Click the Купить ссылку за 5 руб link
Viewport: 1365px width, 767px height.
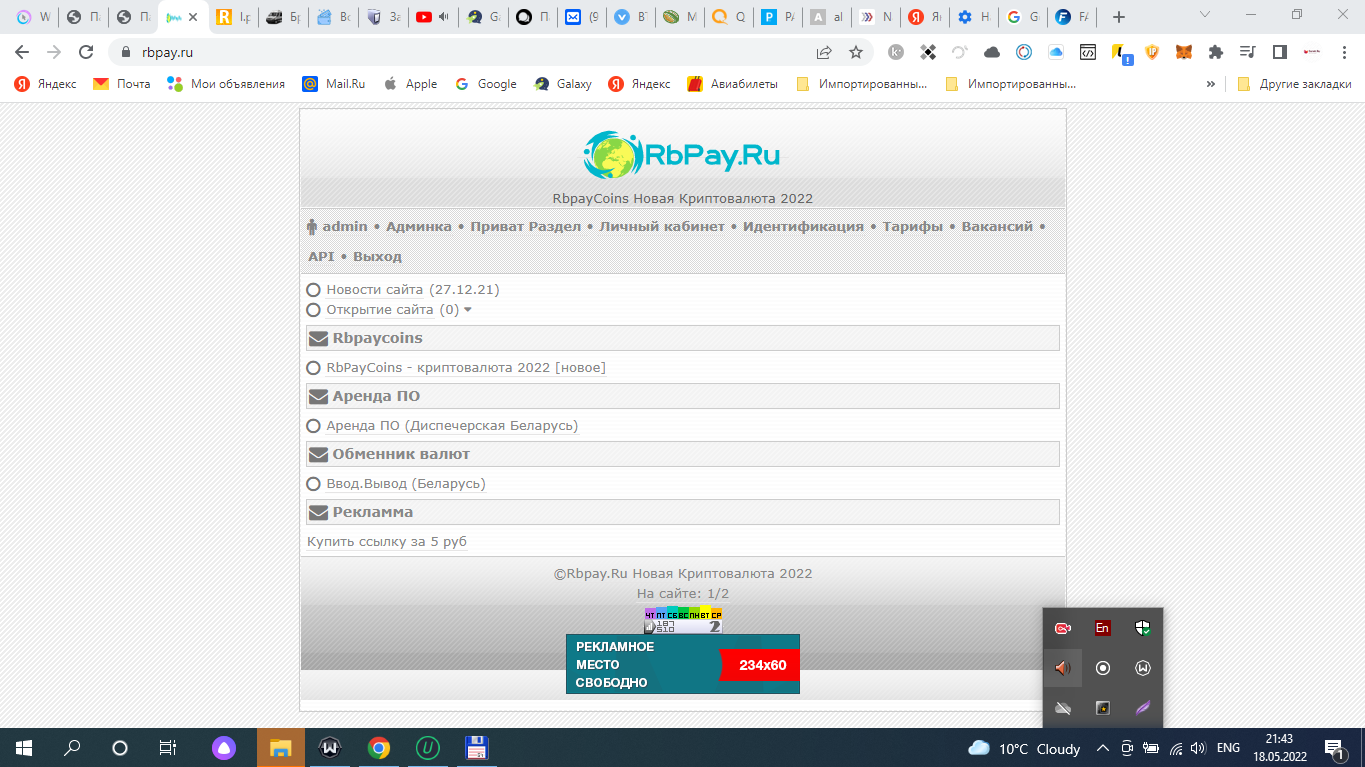[387, 542]
